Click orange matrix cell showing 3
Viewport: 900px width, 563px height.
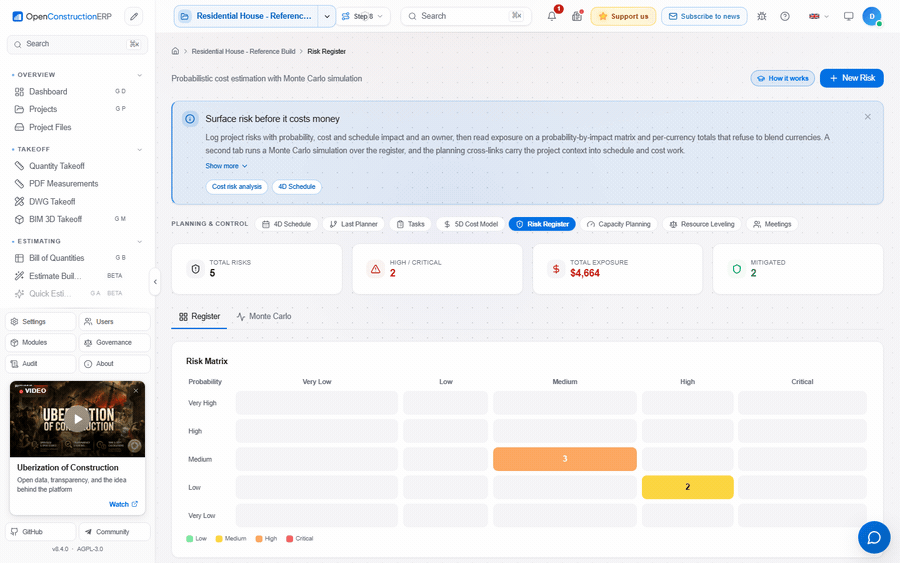pos(565,459)
